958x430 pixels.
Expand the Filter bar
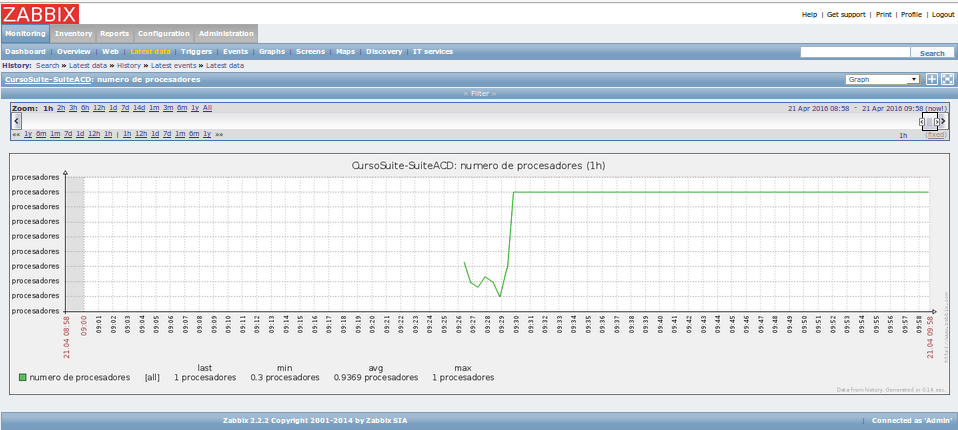click(479, 93)
